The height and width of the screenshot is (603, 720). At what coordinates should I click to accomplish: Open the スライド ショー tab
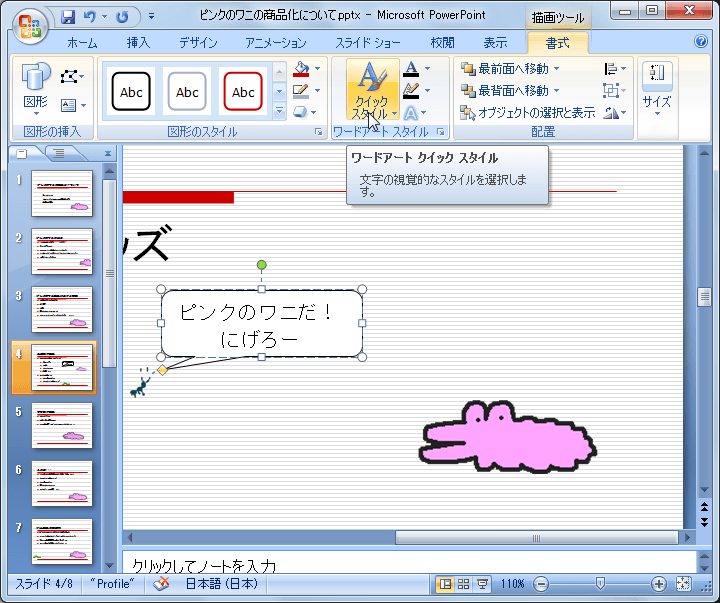367,43
